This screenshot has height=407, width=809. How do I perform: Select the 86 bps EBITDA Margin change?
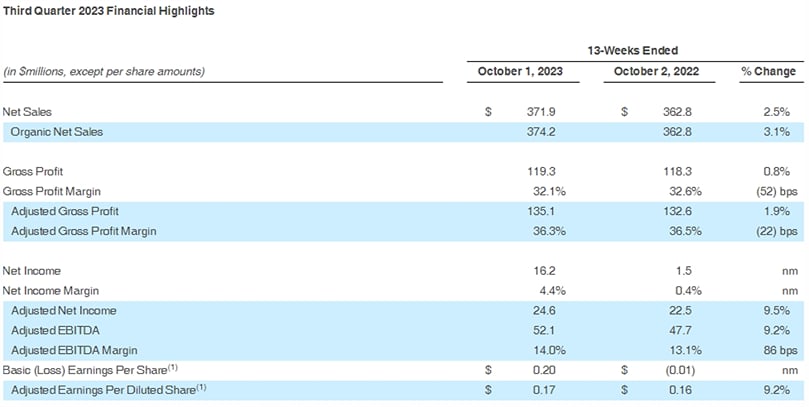780,351
